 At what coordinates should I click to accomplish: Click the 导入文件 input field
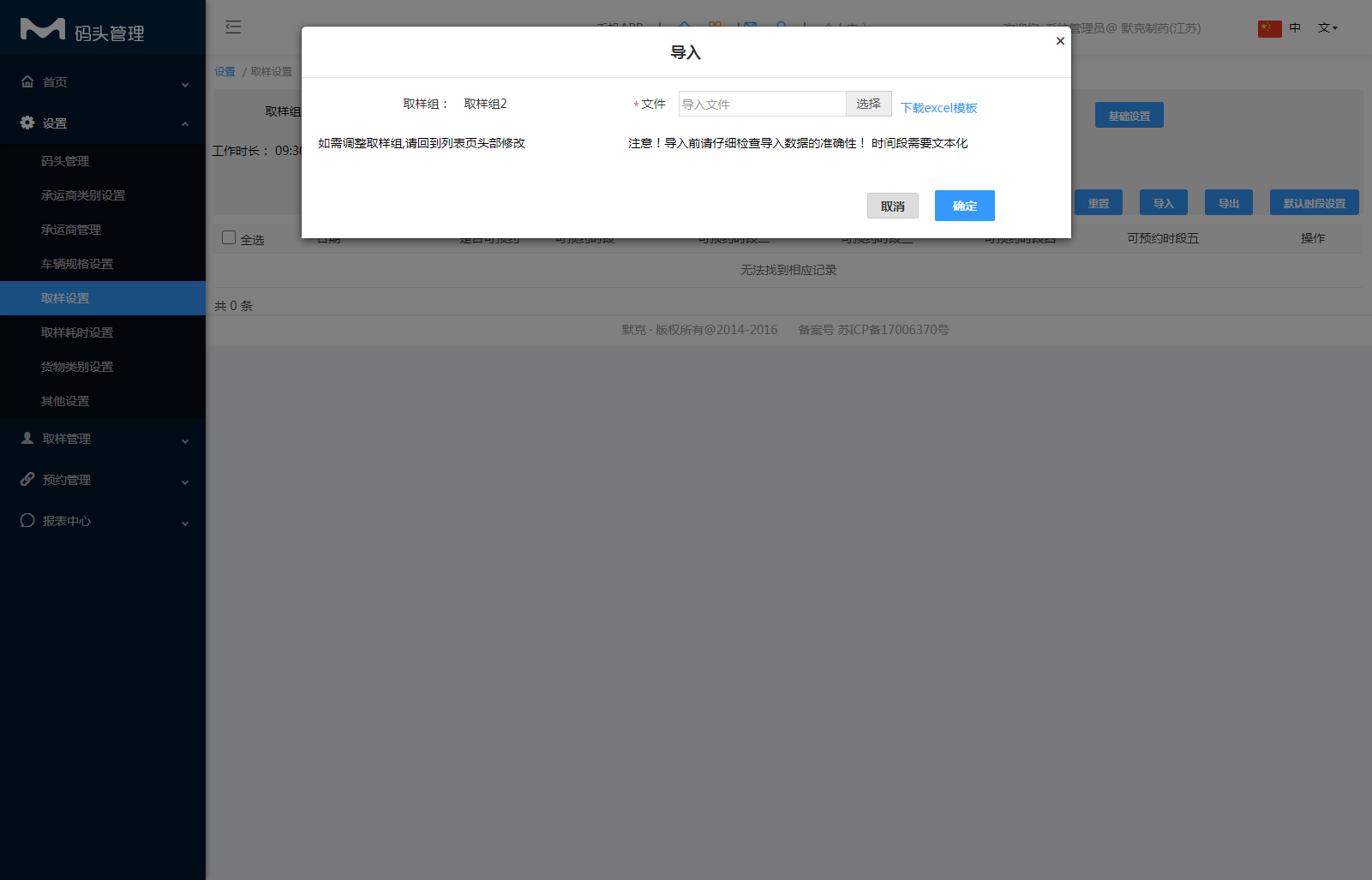[x=762, y=104]
